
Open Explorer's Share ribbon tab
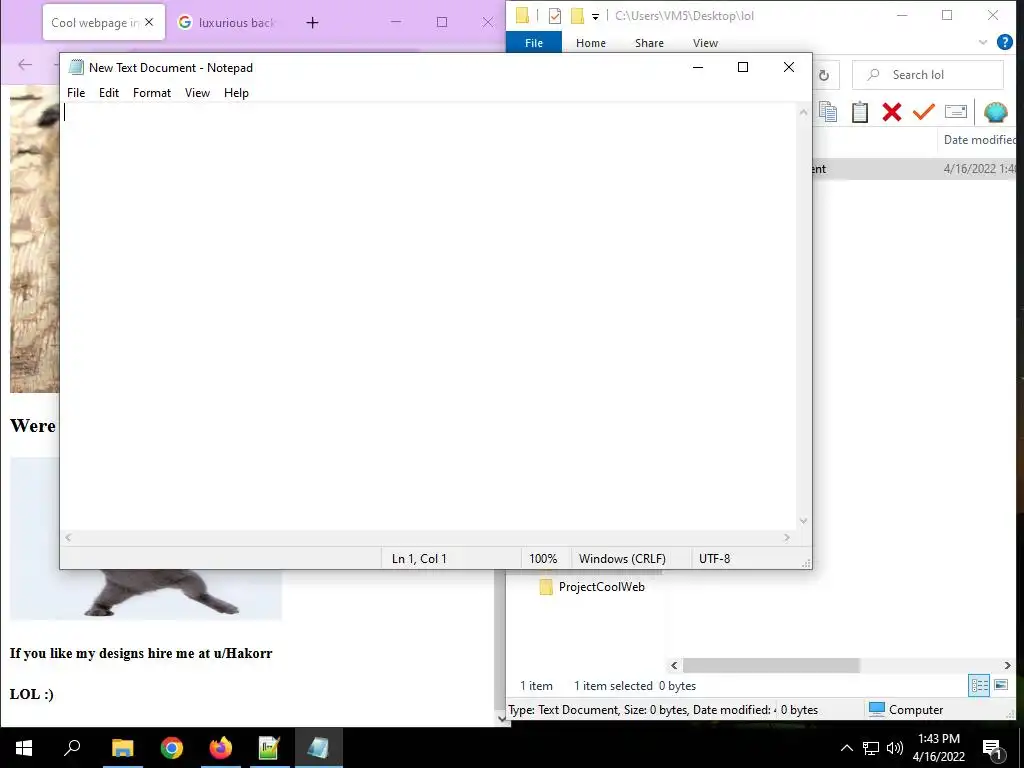coord(649,42)
